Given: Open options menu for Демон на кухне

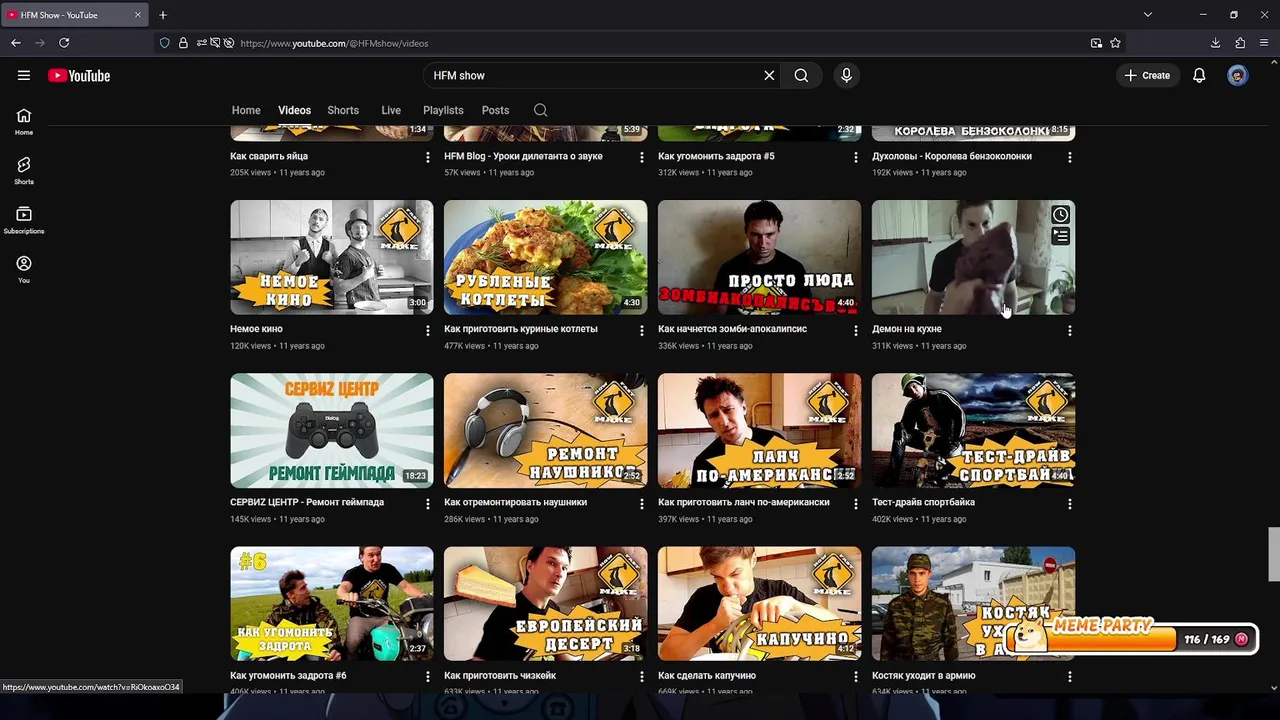Looking at the screenshot, I should coord(1069,330).
